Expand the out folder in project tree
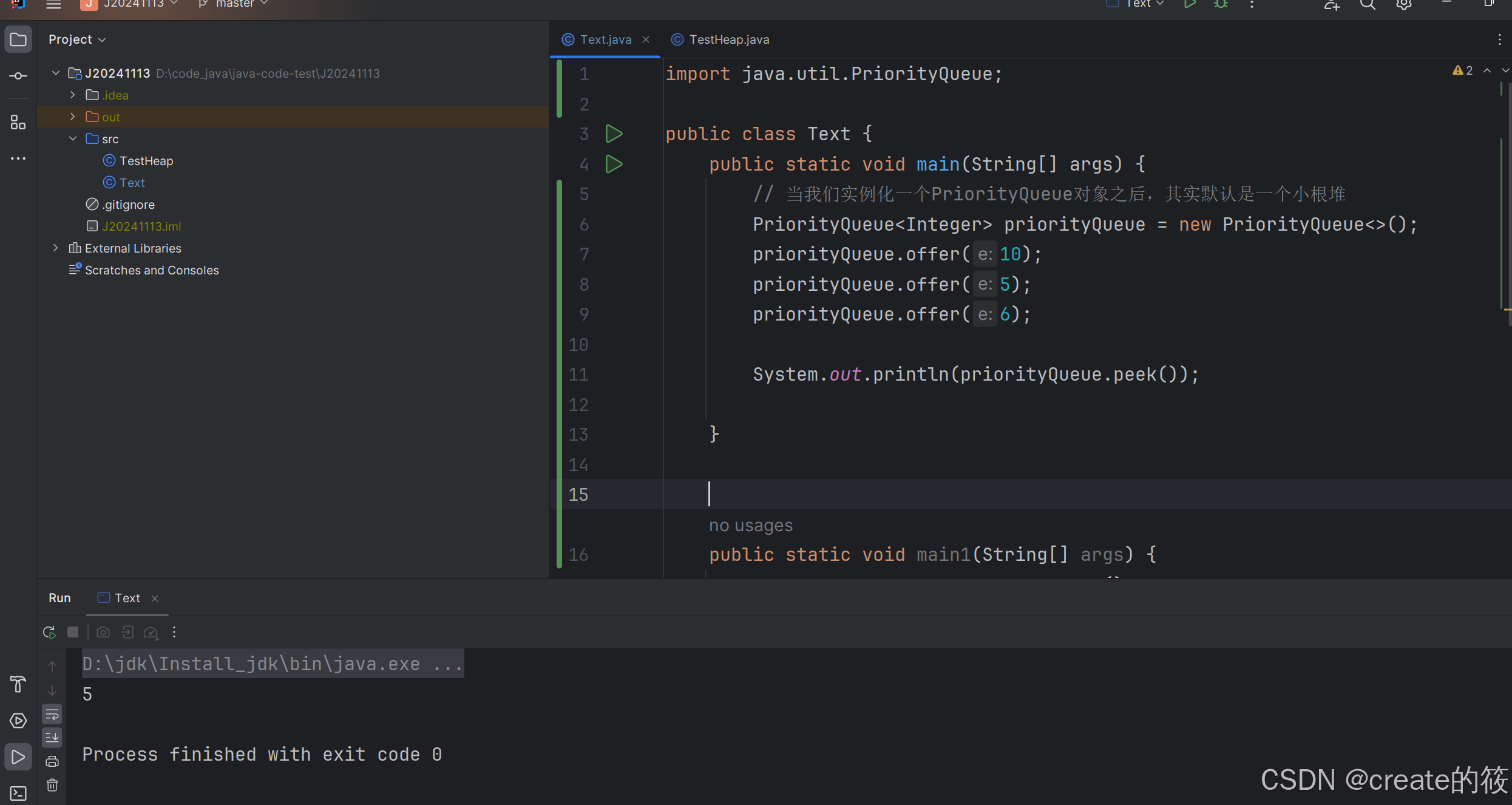 tap(73, 117)
